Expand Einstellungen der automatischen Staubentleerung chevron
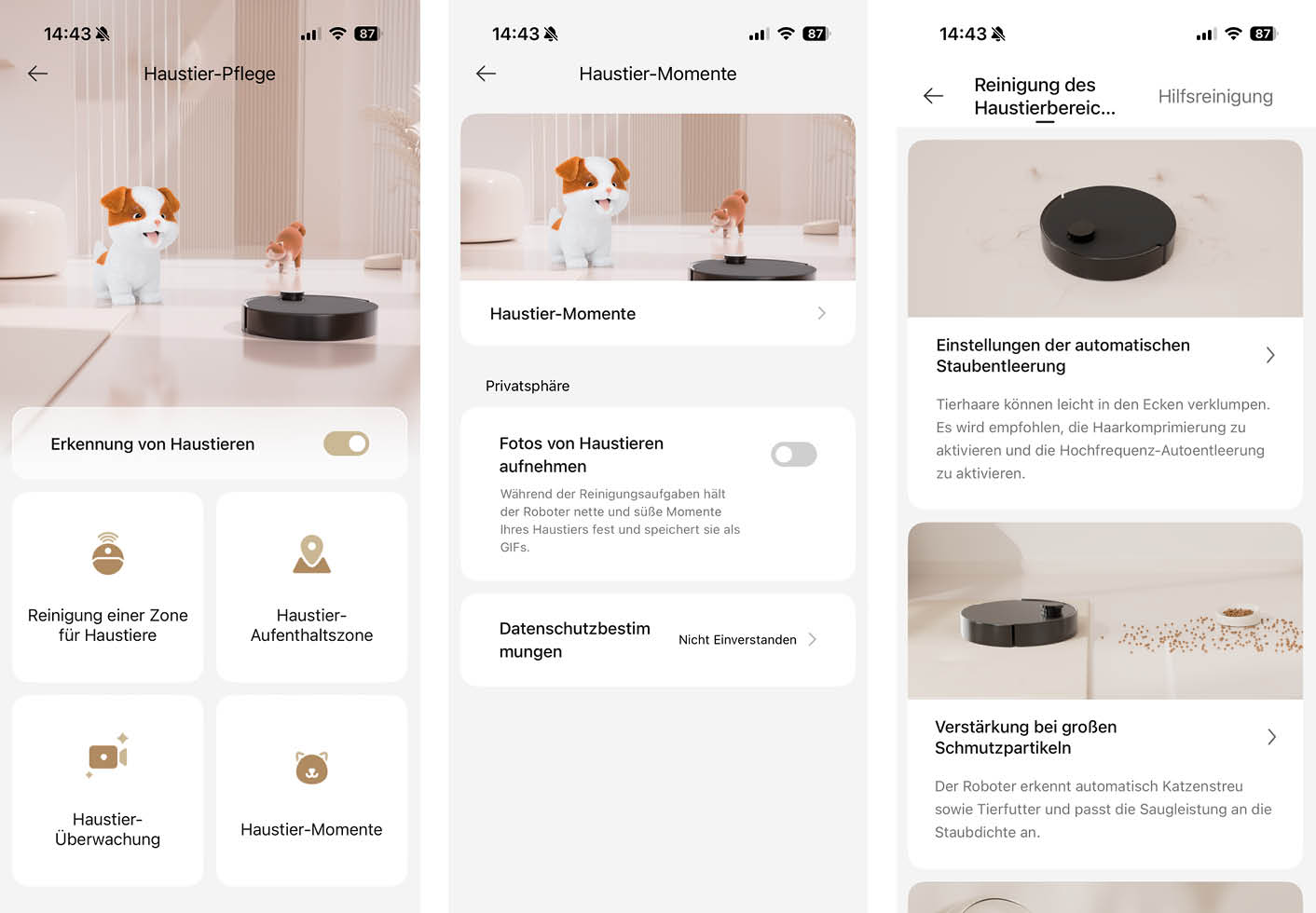The height and width of the screenshot is (913, 1316). coord(1270,355)
